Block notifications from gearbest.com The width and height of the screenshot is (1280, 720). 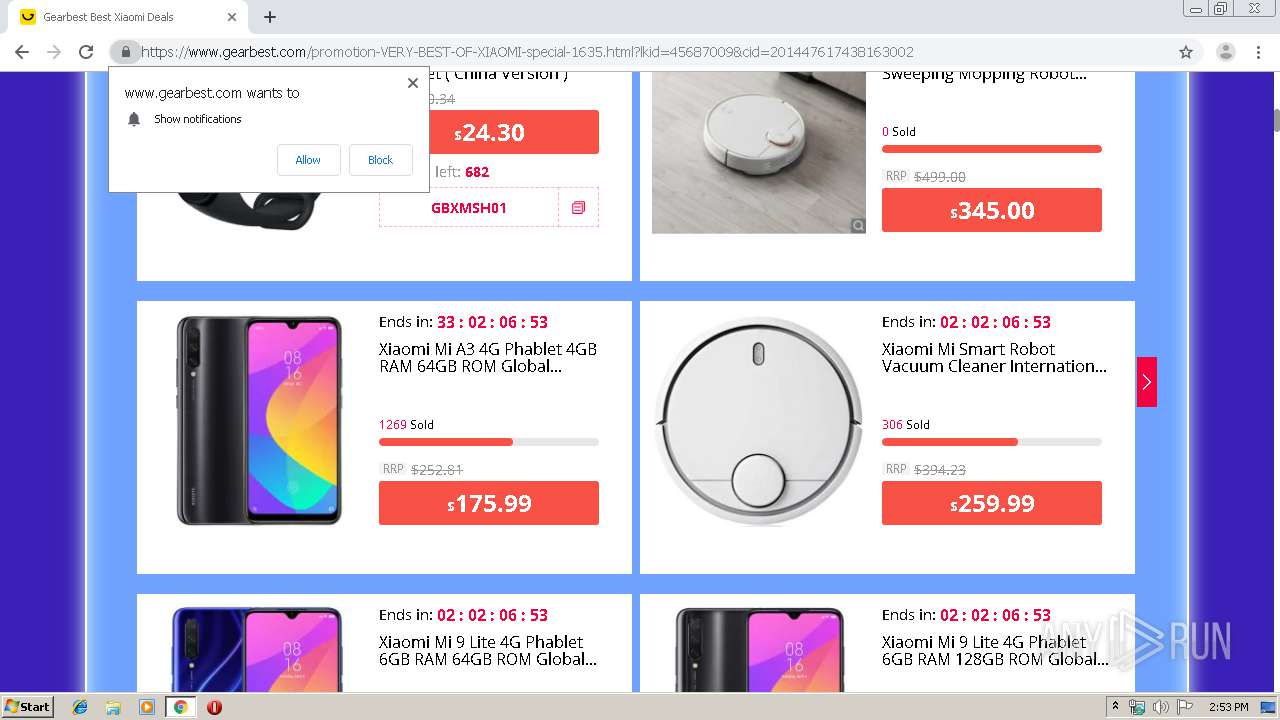[x=380, y=160]
